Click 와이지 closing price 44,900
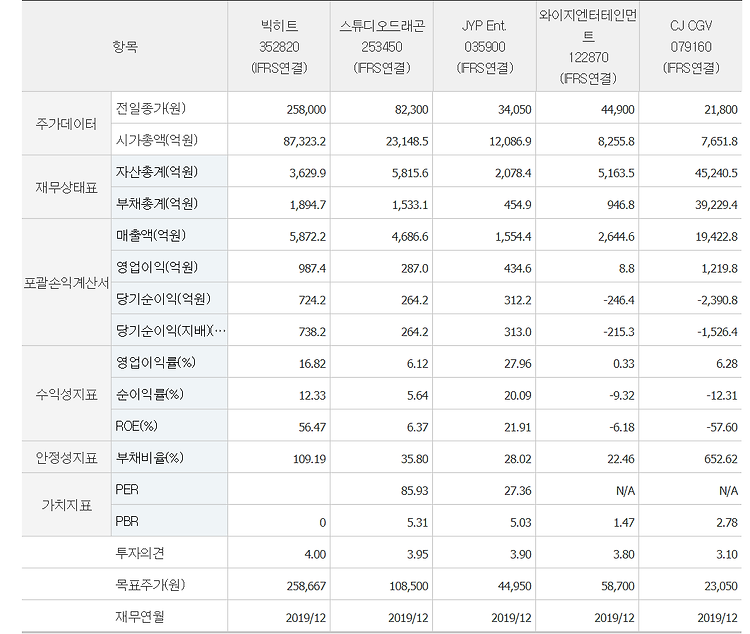The height and width of the screenshot is (634, 750). click(618, 110)
